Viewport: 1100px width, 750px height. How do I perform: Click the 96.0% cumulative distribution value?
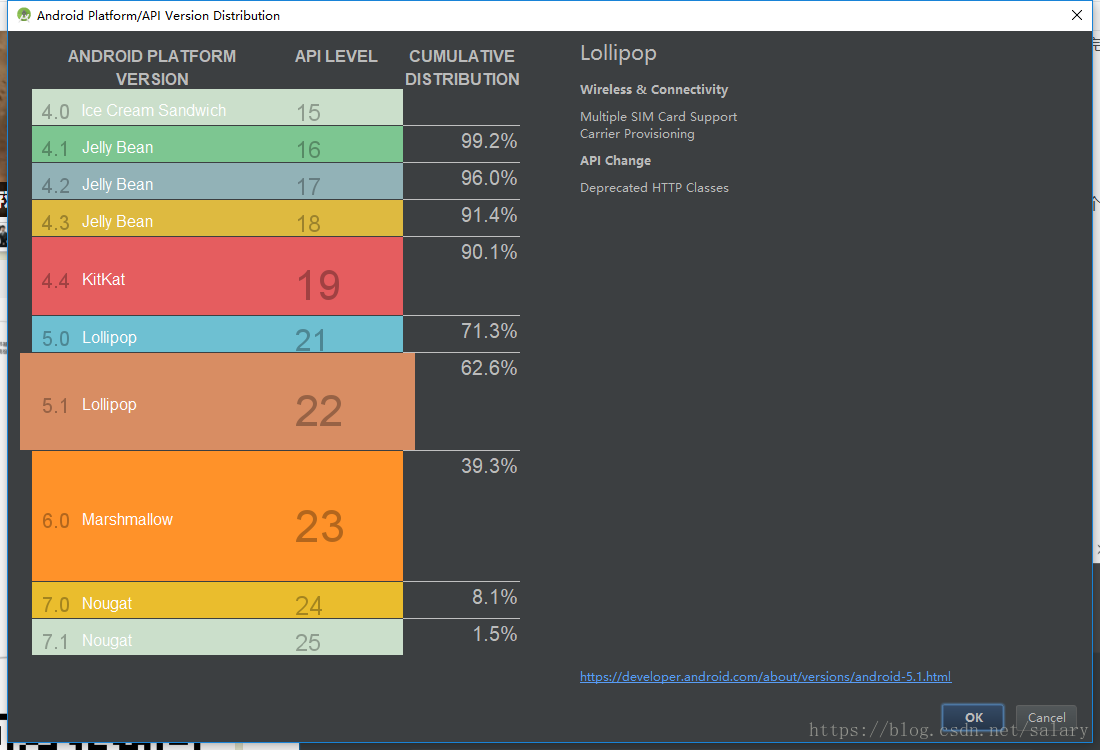tap(489, 178)
